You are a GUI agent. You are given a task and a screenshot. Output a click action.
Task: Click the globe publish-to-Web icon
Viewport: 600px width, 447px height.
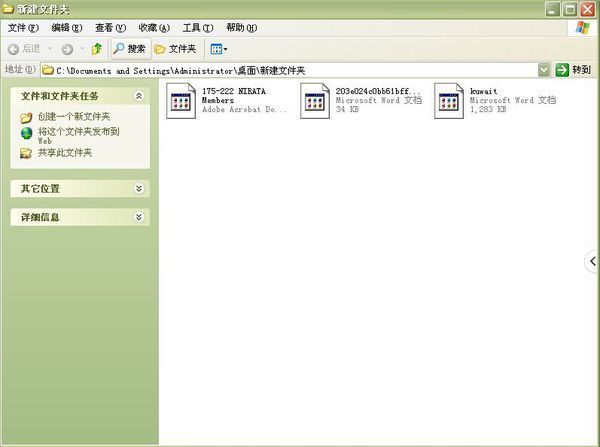(x=26, y=133)
